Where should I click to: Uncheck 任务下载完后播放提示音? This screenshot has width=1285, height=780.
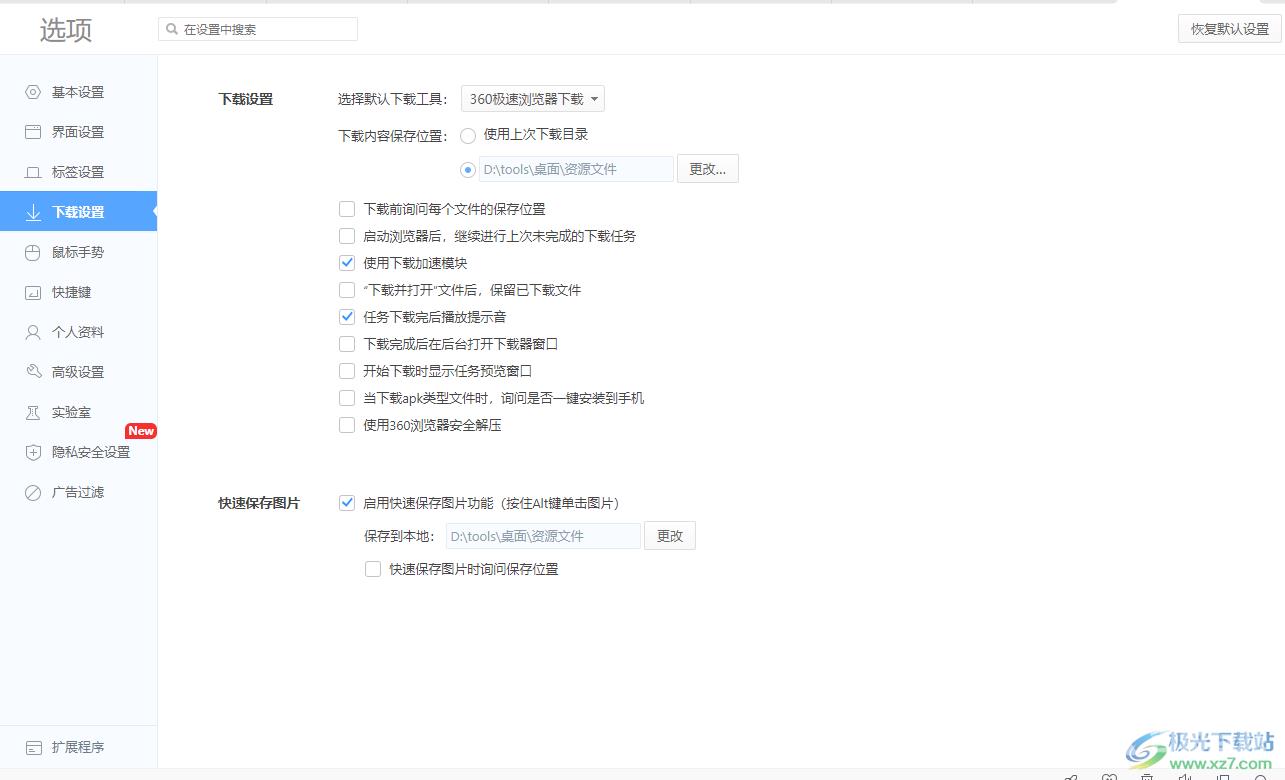click(x=347, y=317)
